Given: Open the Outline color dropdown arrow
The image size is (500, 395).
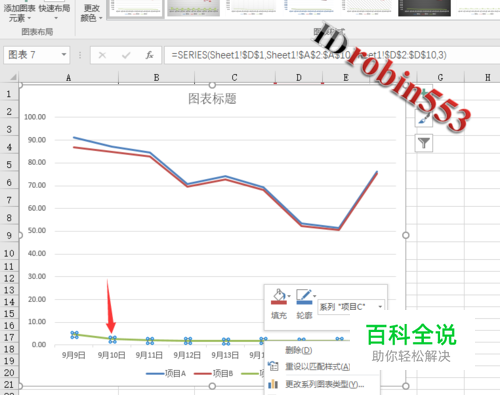Looking at the screenshot, I should (315, 296).
